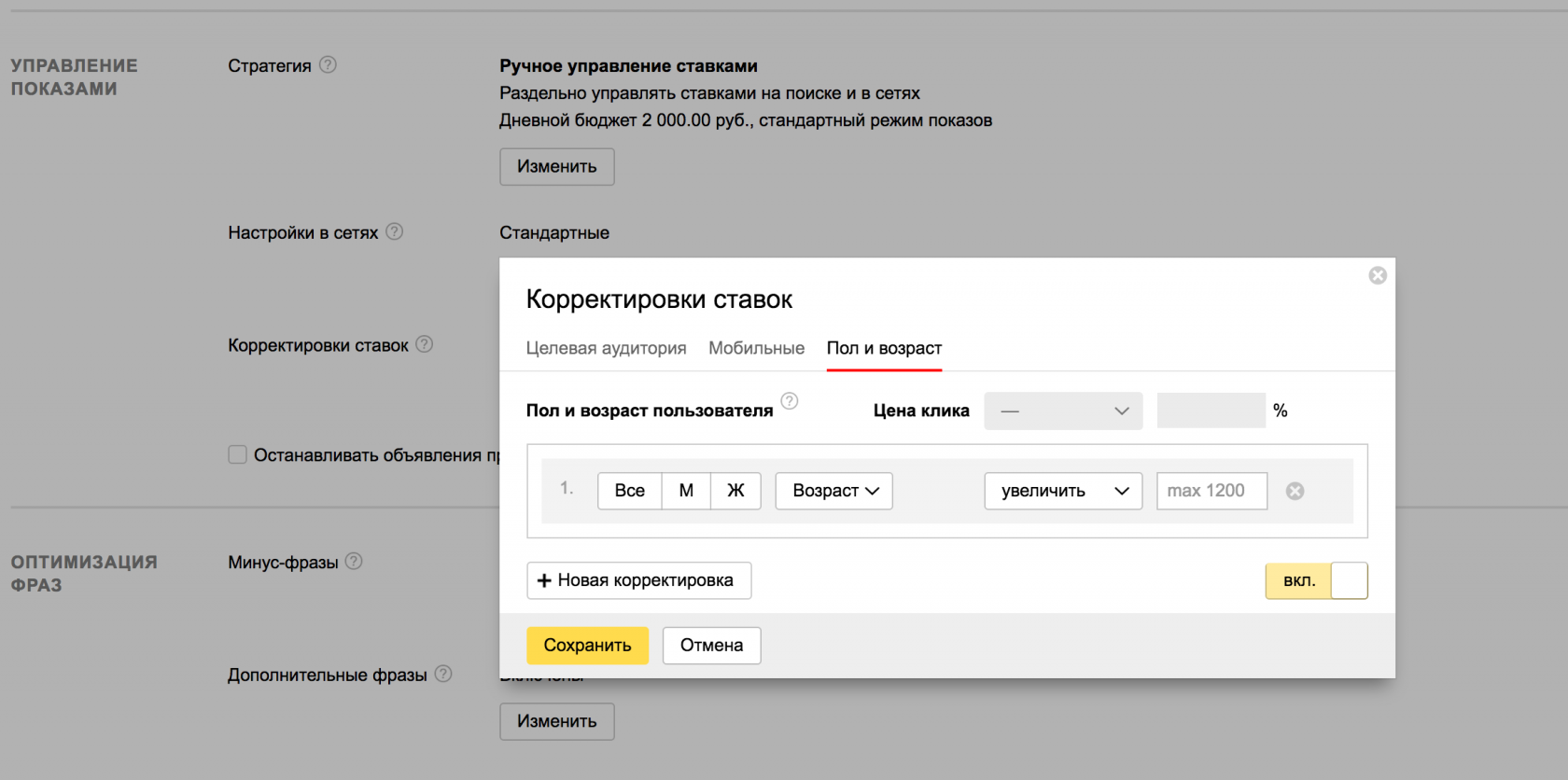Select the Ж gender option
The width and height of the screenshot is (1568, 780).
click(x=735, y=491)
